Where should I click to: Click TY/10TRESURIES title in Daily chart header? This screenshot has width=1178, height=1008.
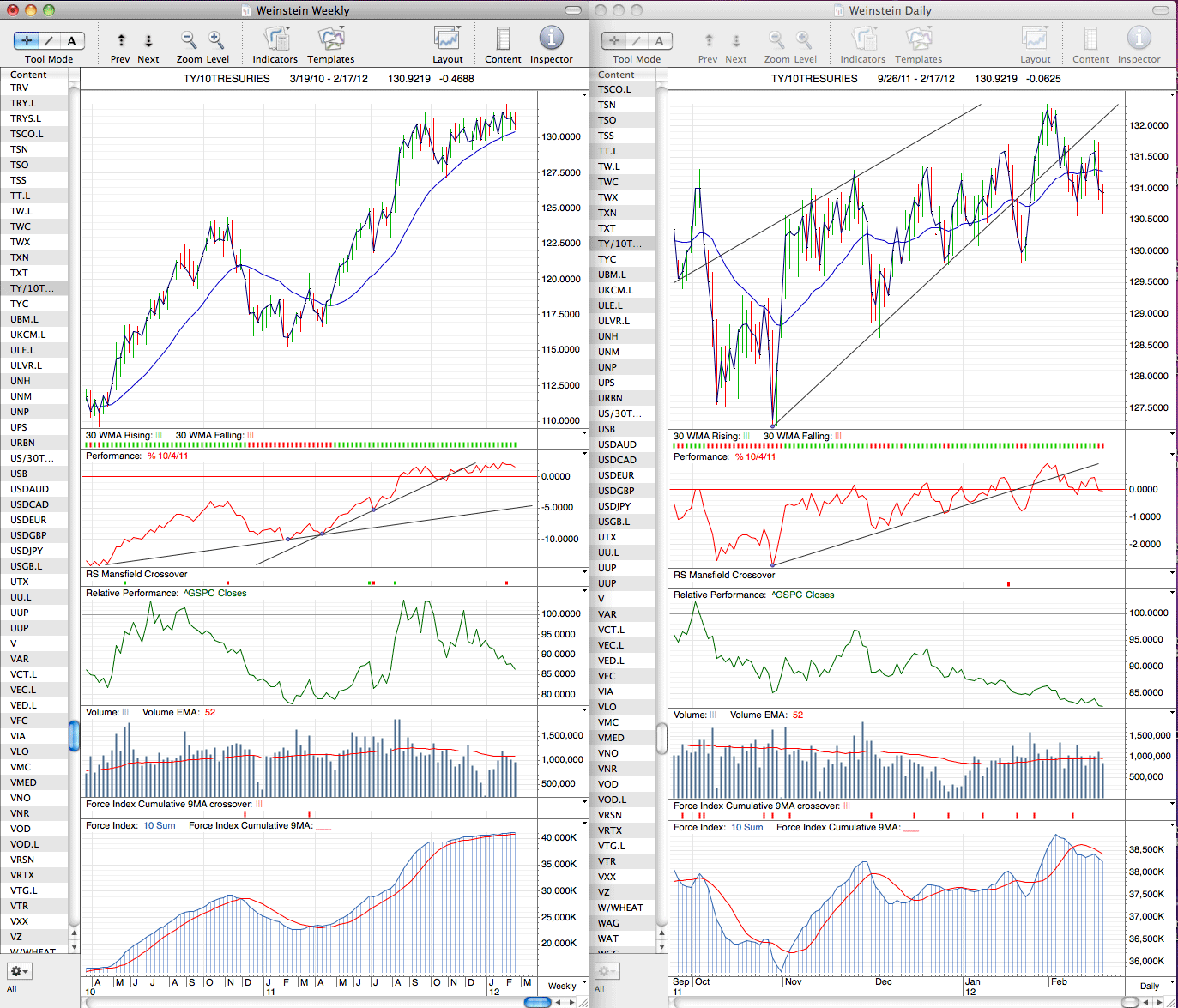814,78
